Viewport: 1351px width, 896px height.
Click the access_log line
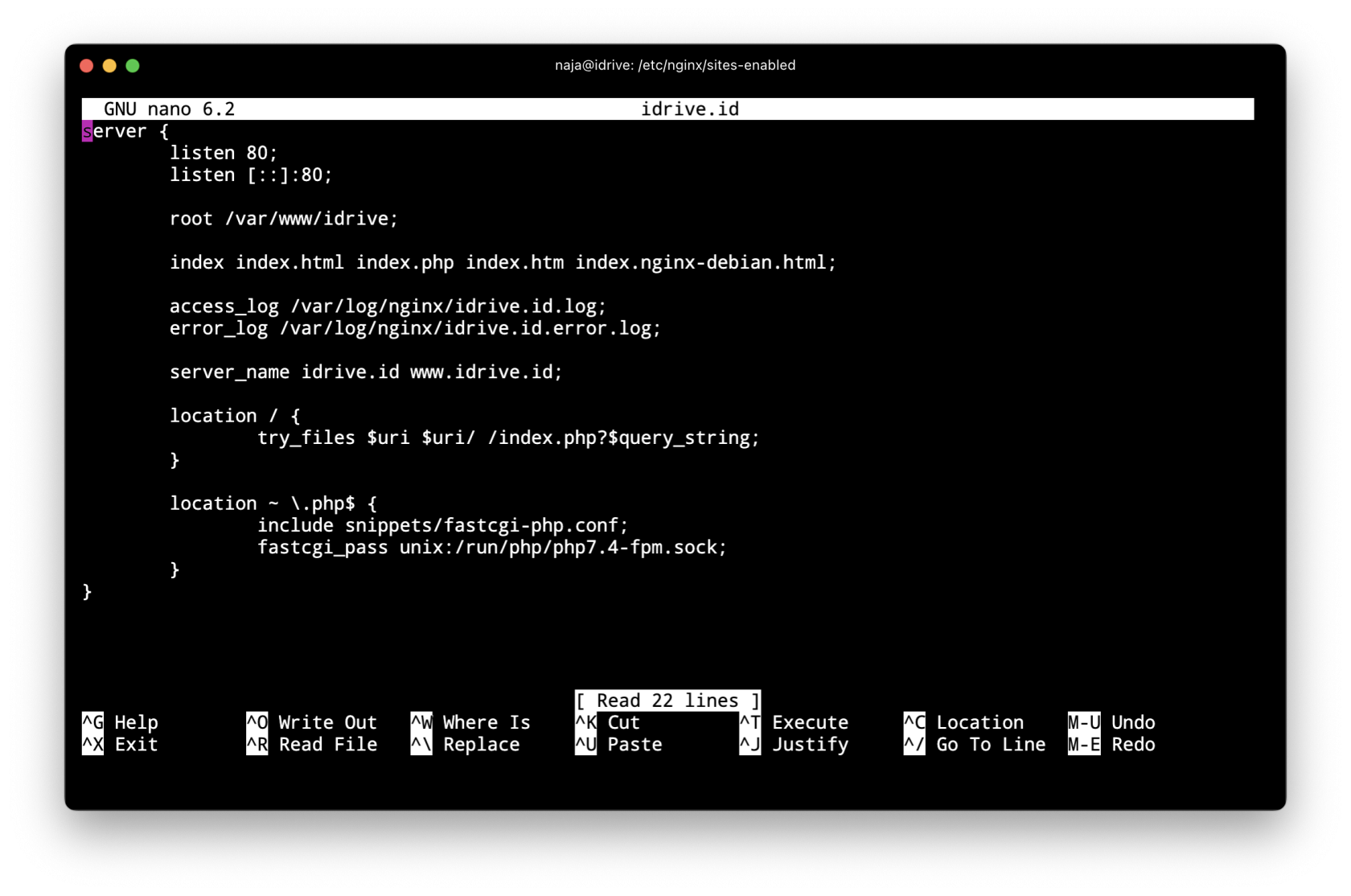tap(388, 306)
